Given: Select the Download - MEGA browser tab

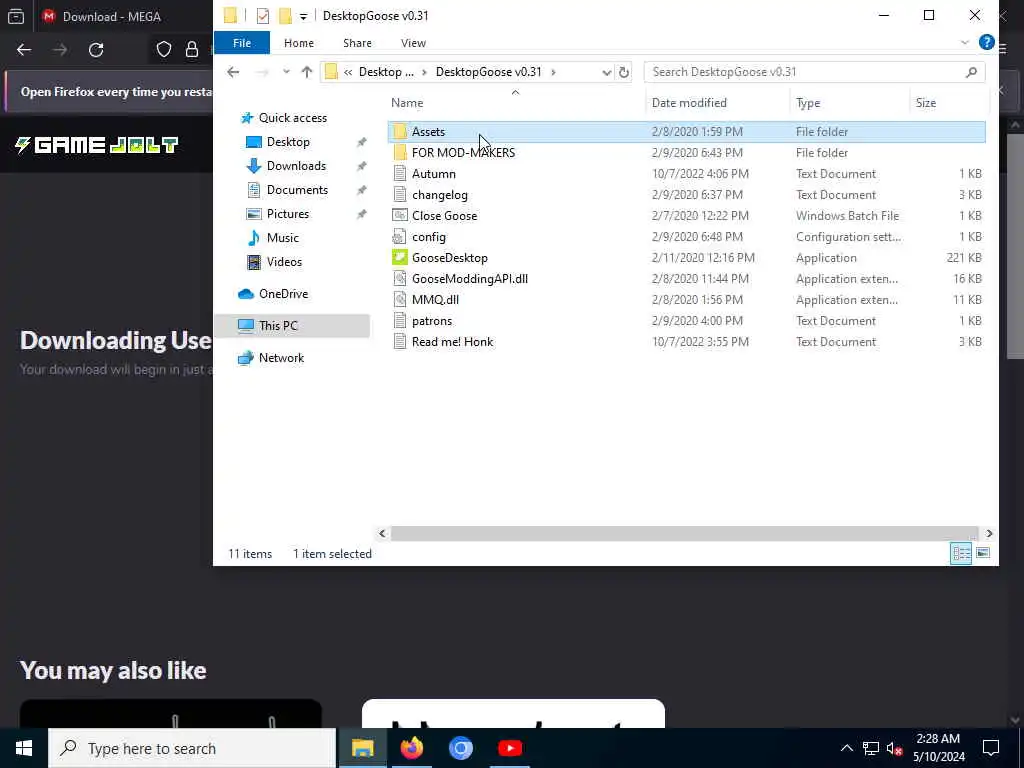Looking at the screenshot, I should 111,16.
